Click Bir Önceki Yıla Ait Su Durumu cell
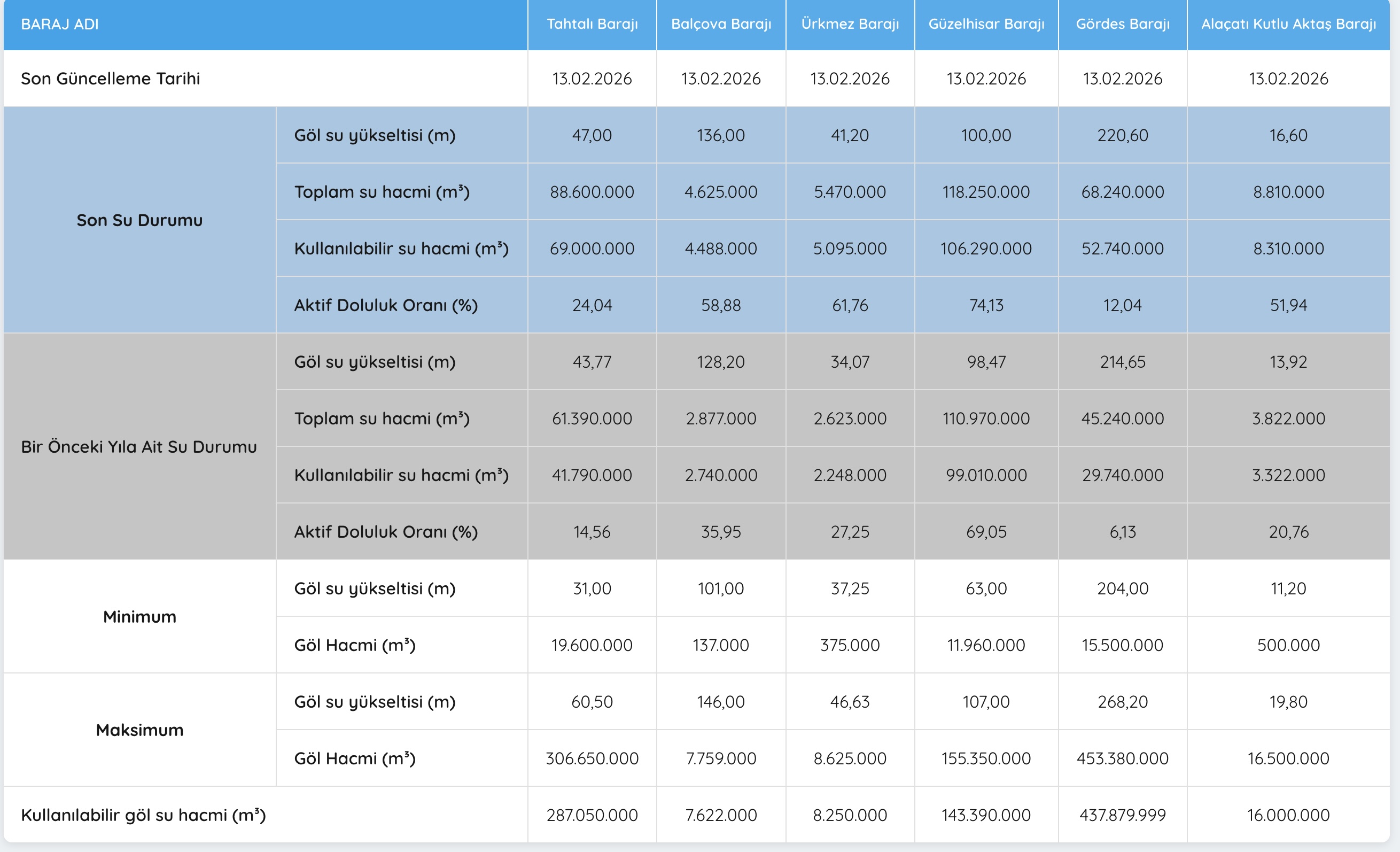The image size is (1400, 852). (x=138, y=447)
